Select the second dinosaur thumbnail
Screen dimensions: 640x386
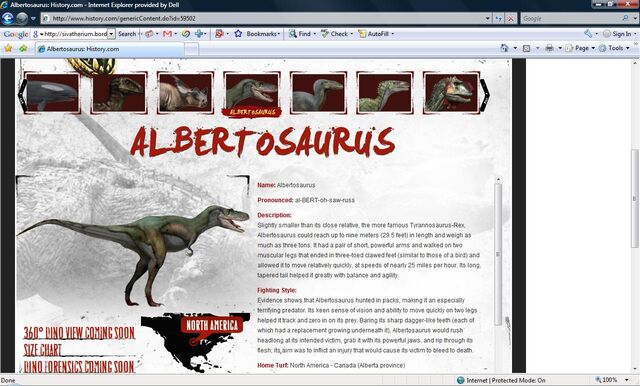click(119, 93)
